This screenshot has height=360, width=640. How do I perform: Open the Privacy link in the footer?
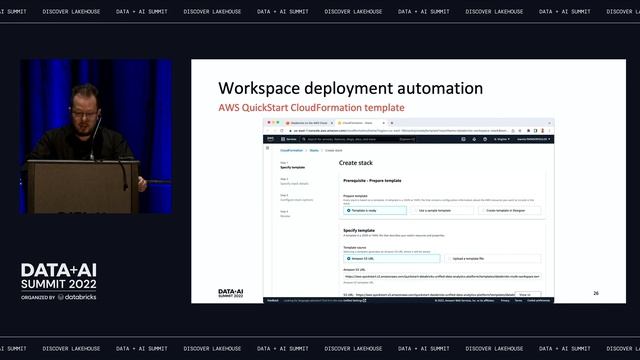[505, 300]
